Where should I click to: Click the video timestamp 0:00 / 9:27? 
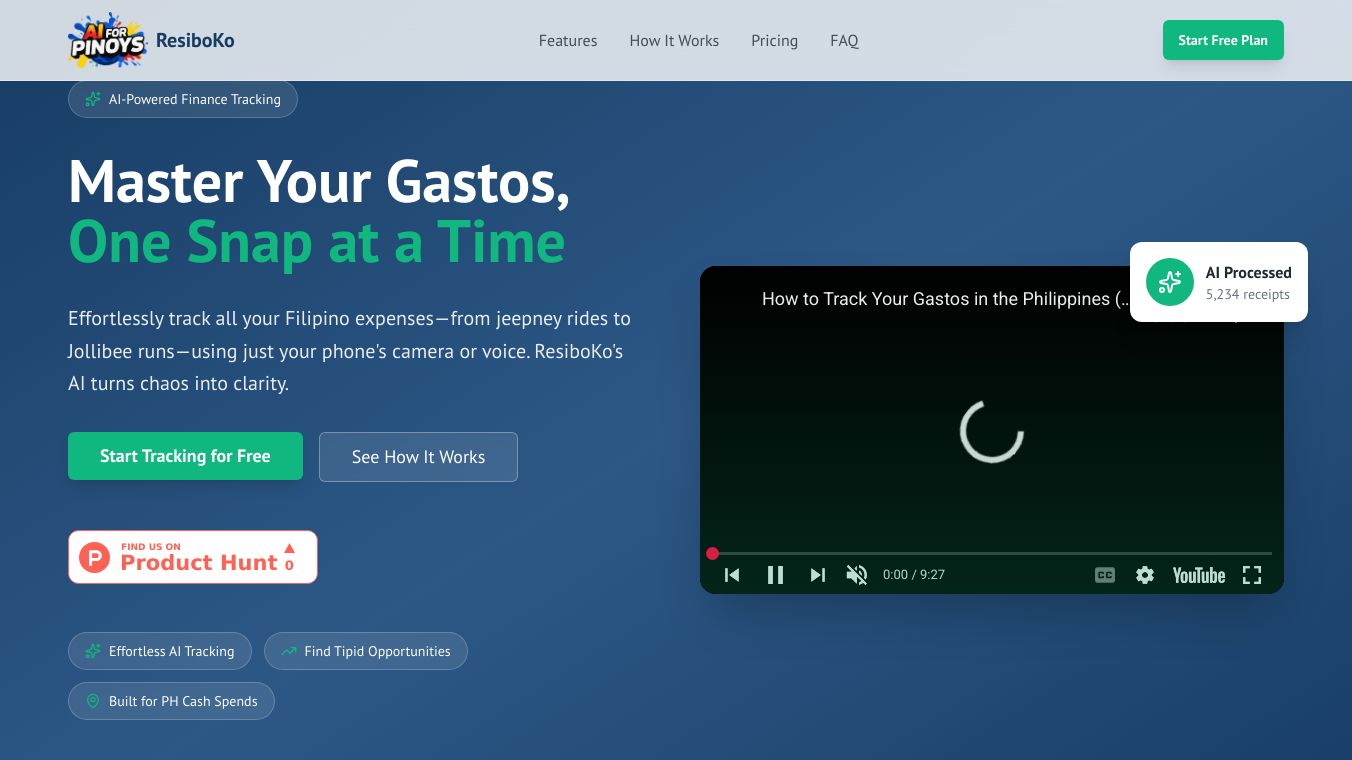[x=914, y=575]
